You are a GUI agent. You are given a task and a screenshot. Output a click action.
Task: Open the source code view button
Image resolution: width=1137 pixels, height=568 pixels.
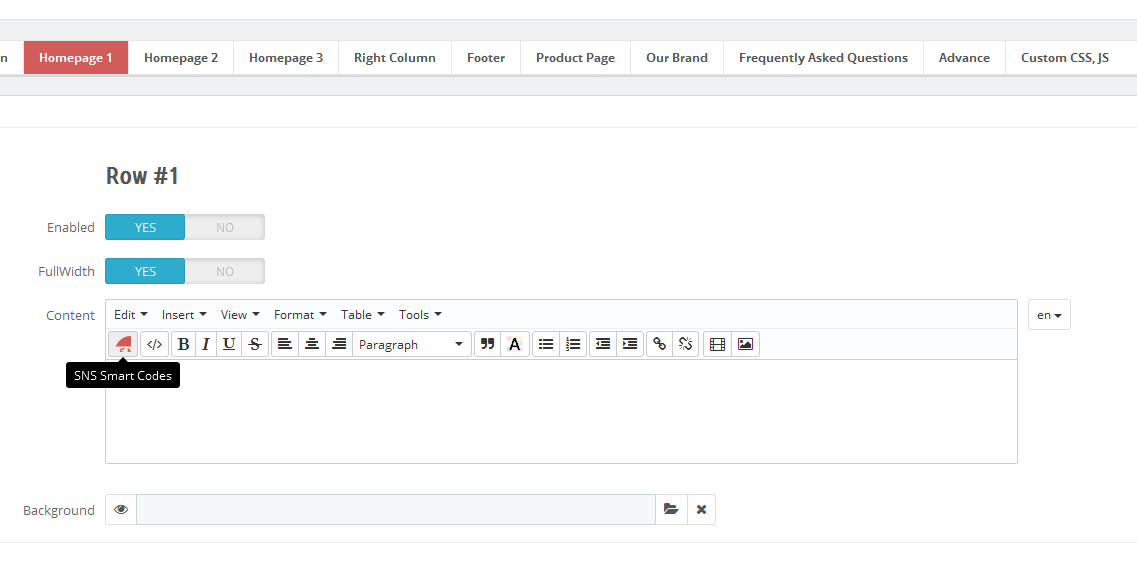[x=154, y=344]
